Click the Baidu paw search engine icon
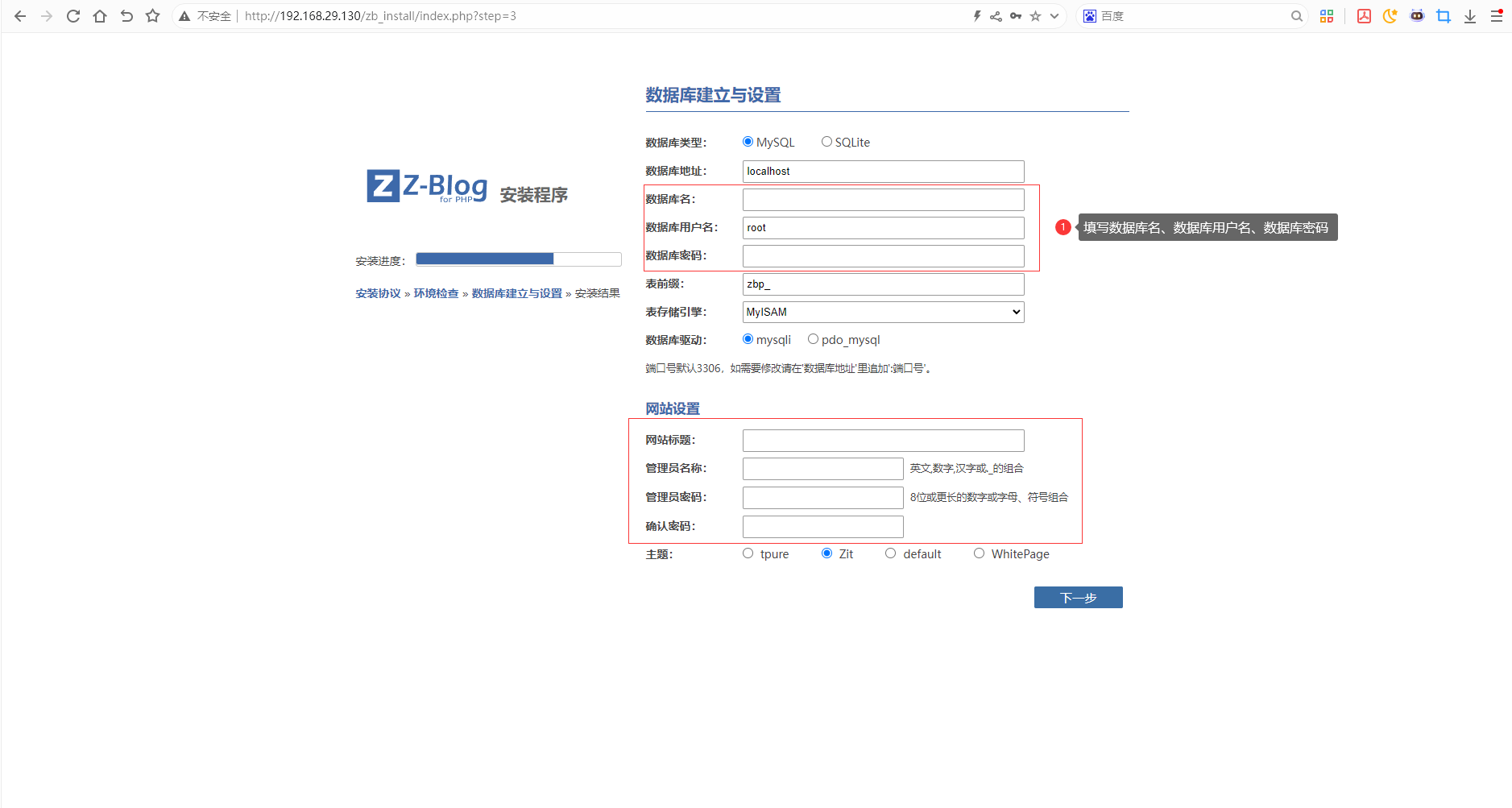The height and width of the screenshot is (808, 1512). click(x=1090, y=16)
